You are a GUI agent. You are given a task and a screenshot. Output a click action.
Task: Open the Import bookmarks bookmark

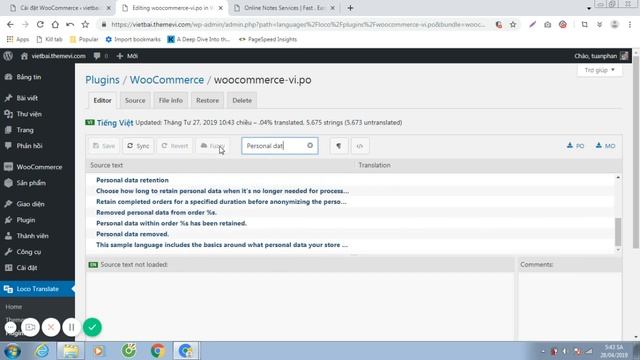pos(133,39)
